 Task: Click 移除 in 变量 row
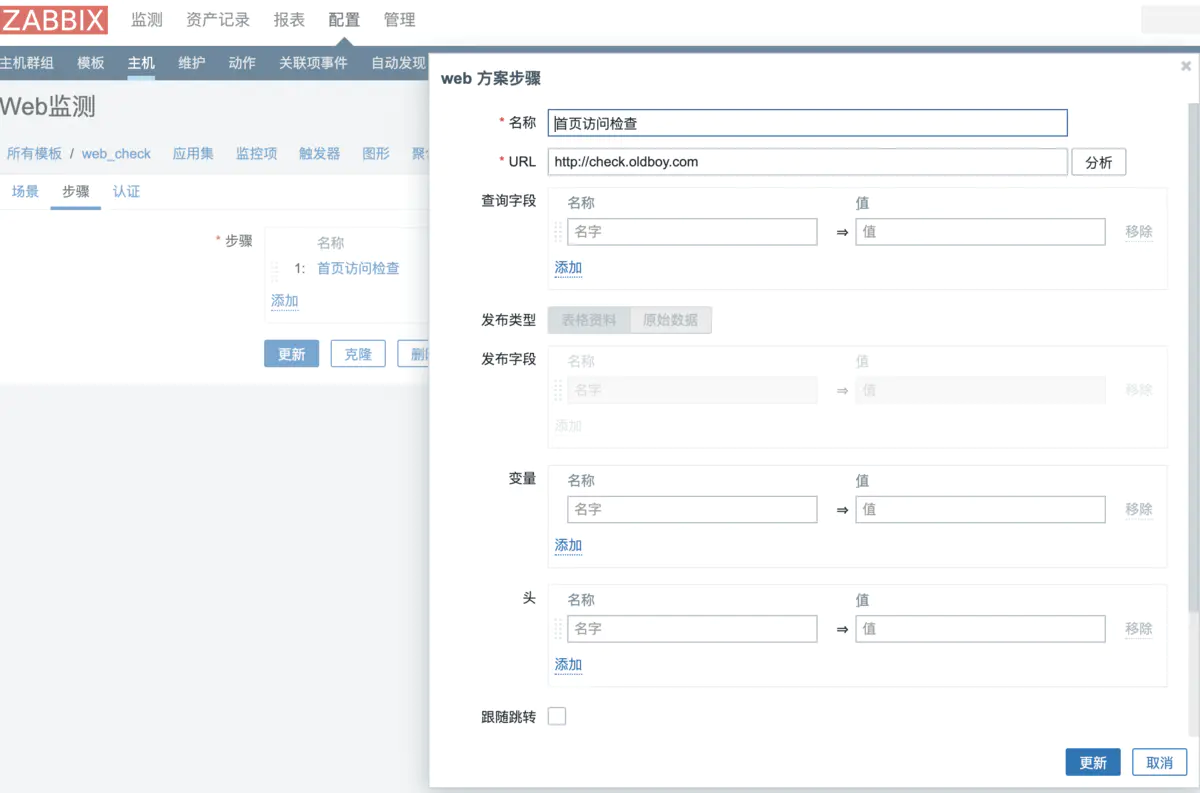click(1139, 510)
